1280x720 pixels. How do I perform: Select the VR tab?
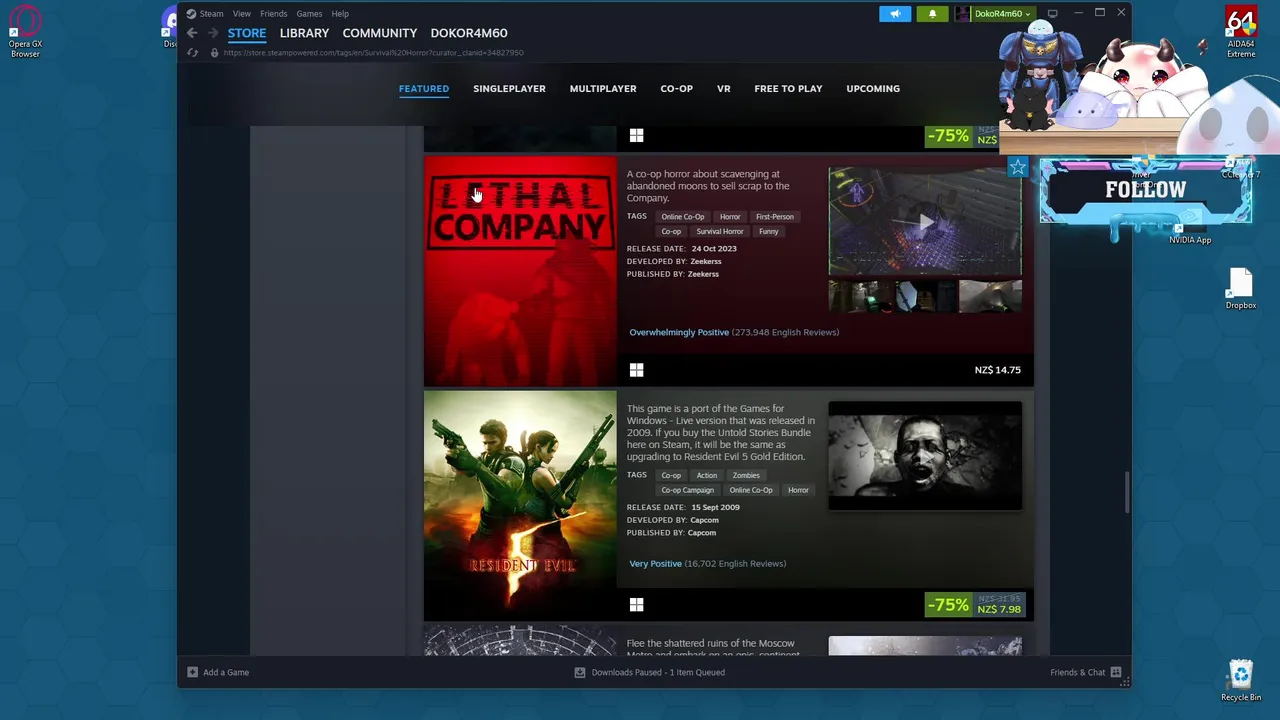[x=723, y=88]
